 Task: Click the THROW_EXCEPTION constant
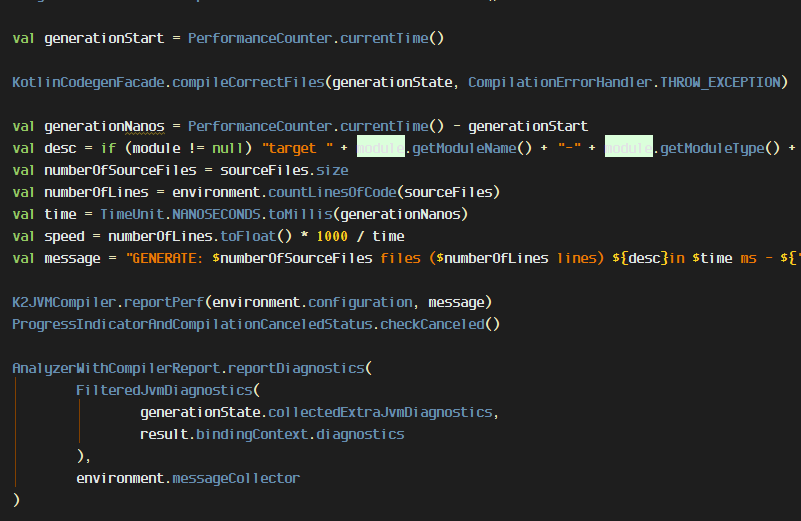(x=720, y=82)
